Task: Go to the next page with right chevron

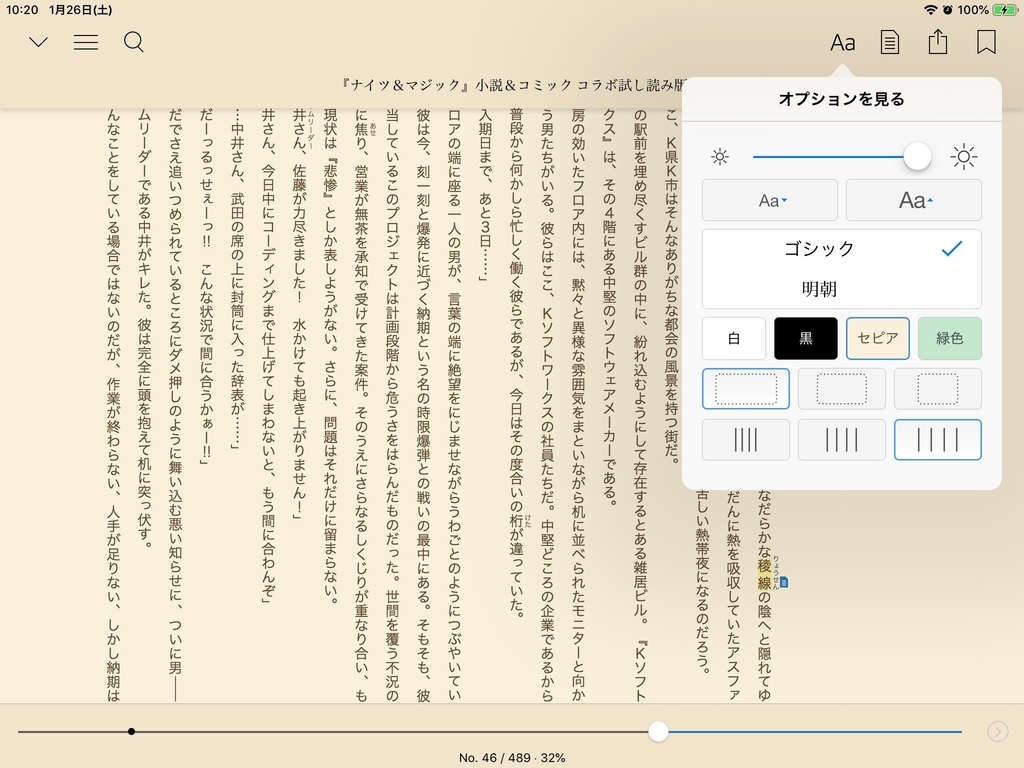Action: pyautogui.click(x=997, y=731)
